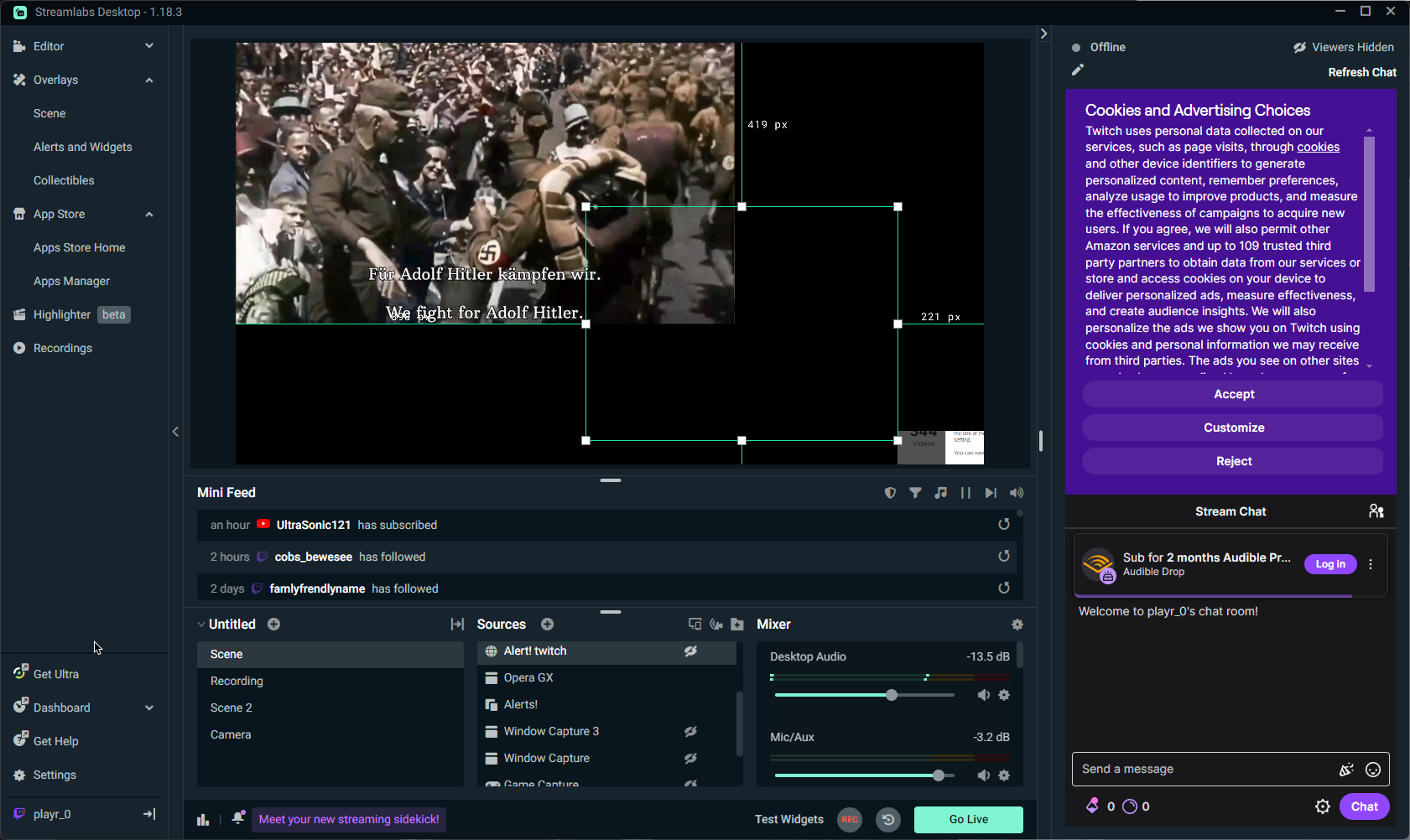Toggle visibility of the Window Capture source
1410x840 pixels.
690,758
